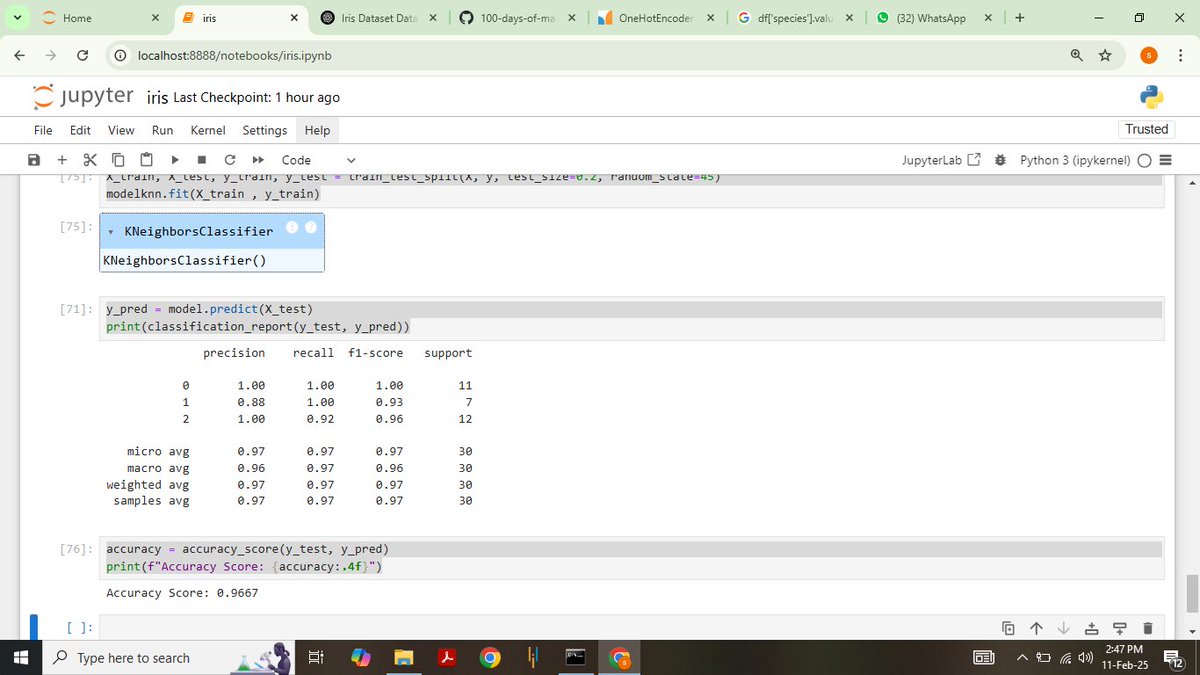Open the File menu

pyautogui.click(x=43, y=130)
